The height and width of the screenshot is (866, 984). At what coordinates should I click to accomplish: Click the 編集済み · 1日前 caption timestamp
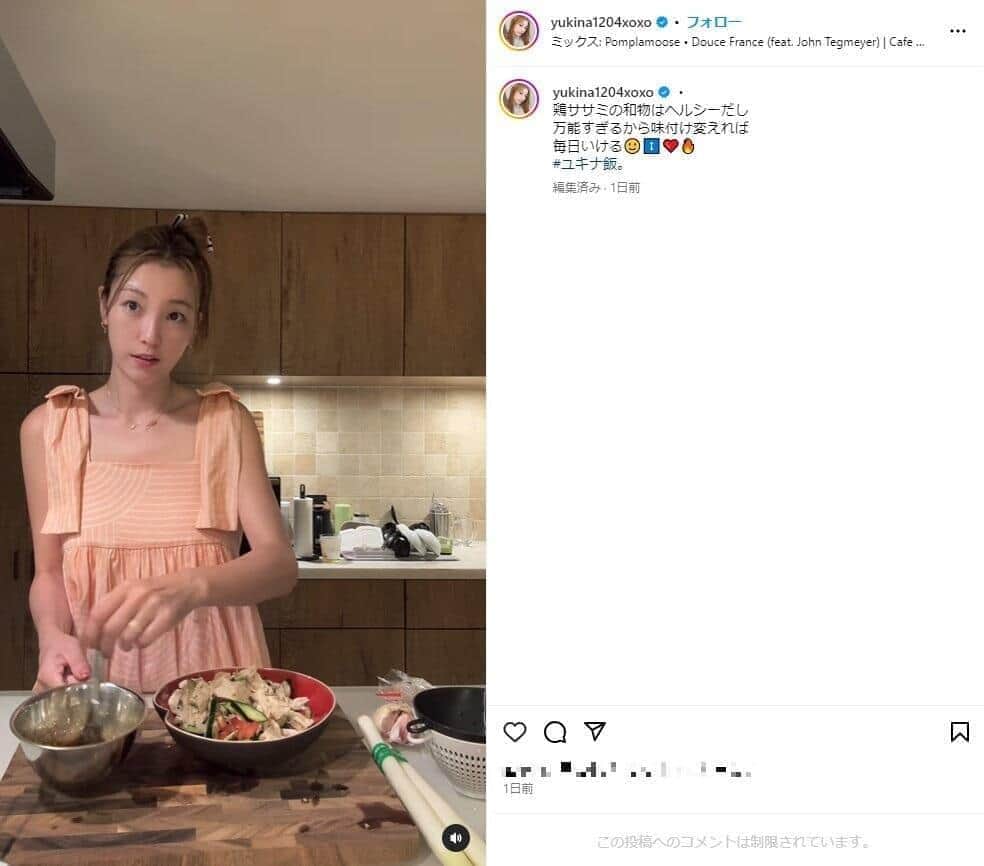pos(596,188)
